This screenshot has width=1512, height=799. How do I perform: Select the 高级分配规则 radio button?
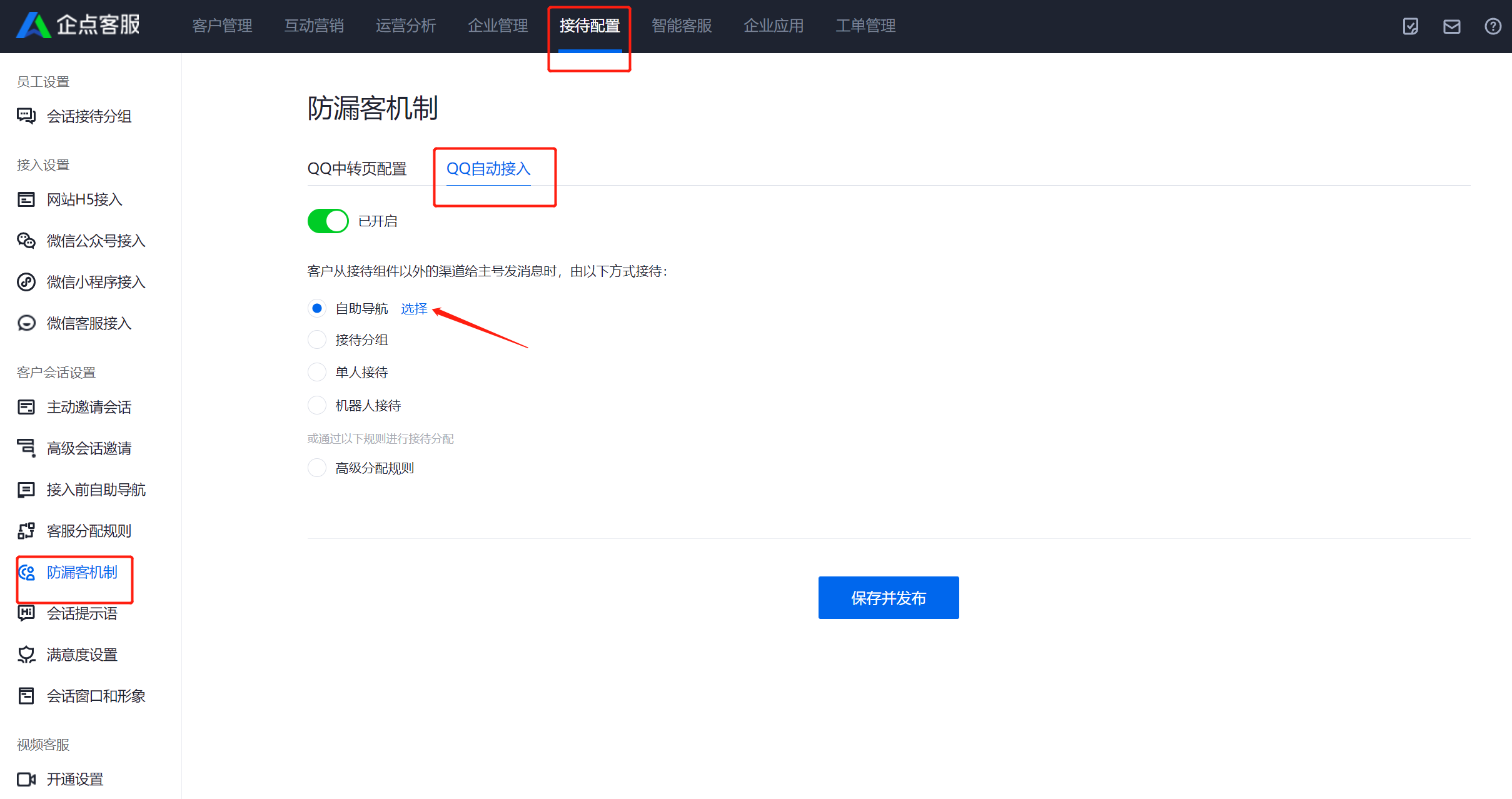tap(317, 468)
